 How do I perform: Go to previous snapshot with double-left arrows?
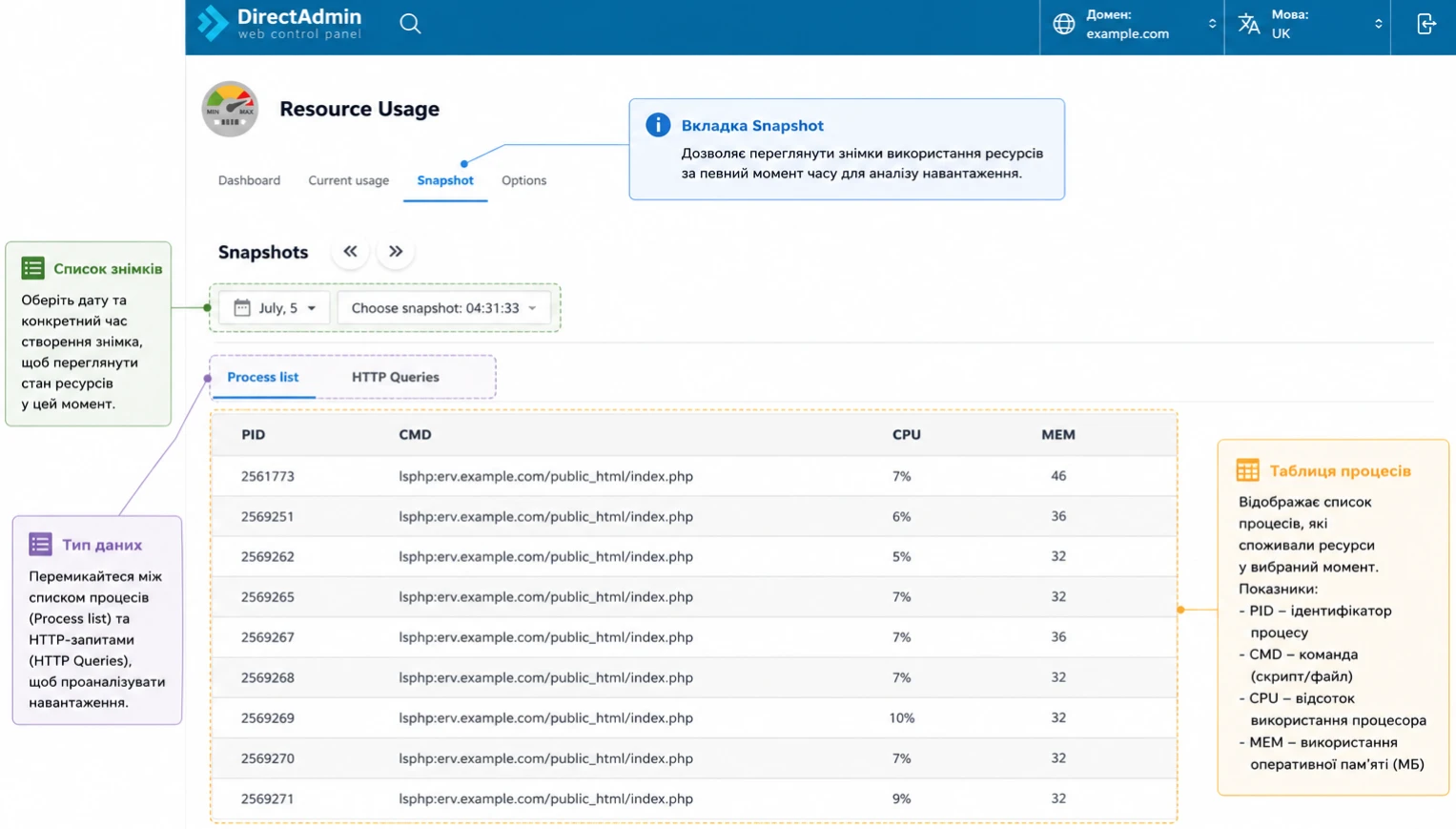click(x=350, y=252)
